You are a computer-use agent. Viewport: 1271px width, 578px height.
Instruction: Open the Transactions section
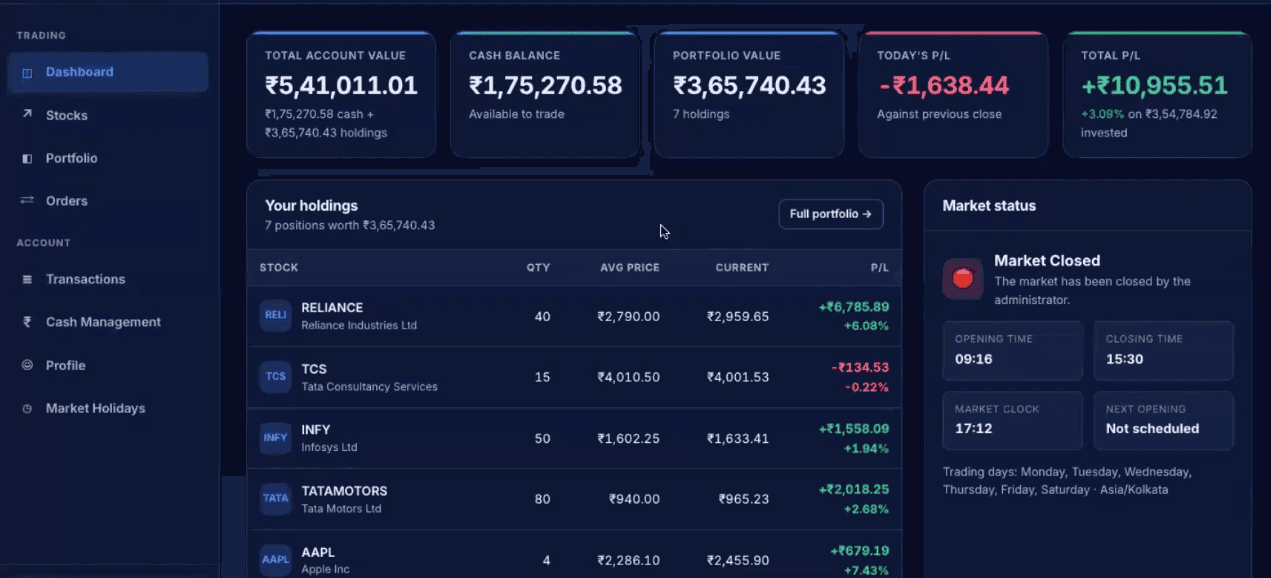[108, 279]
